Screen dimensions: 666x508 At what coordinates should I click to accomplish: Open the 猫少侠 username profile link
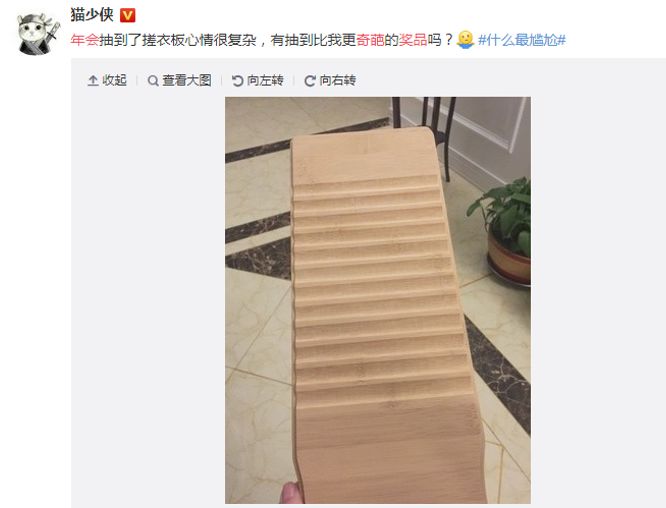click(92, 15)
